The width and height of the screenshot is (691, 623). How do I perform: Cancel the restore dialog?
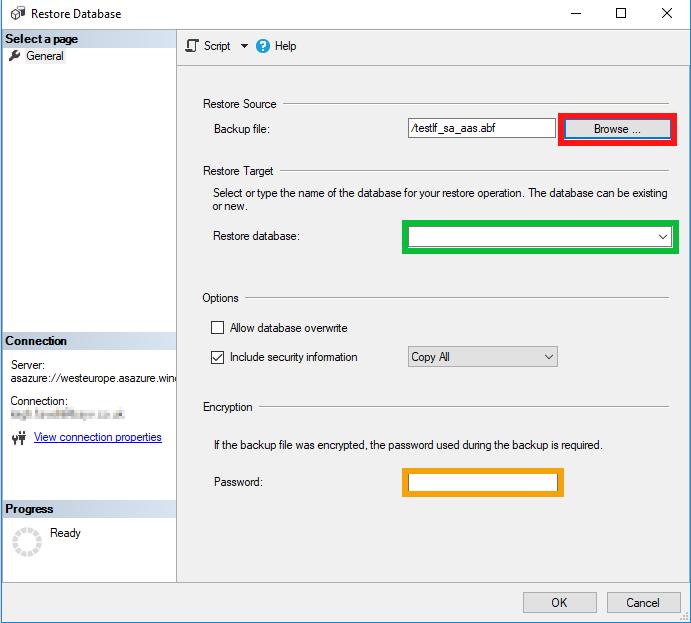[643, 602]
